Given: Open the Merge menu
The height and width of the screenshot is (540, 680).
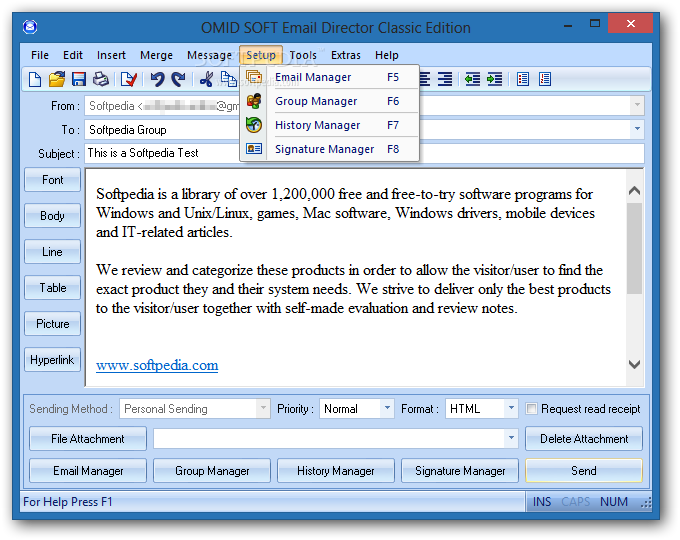Looking at the screenshot, I should tap(156, 55).
